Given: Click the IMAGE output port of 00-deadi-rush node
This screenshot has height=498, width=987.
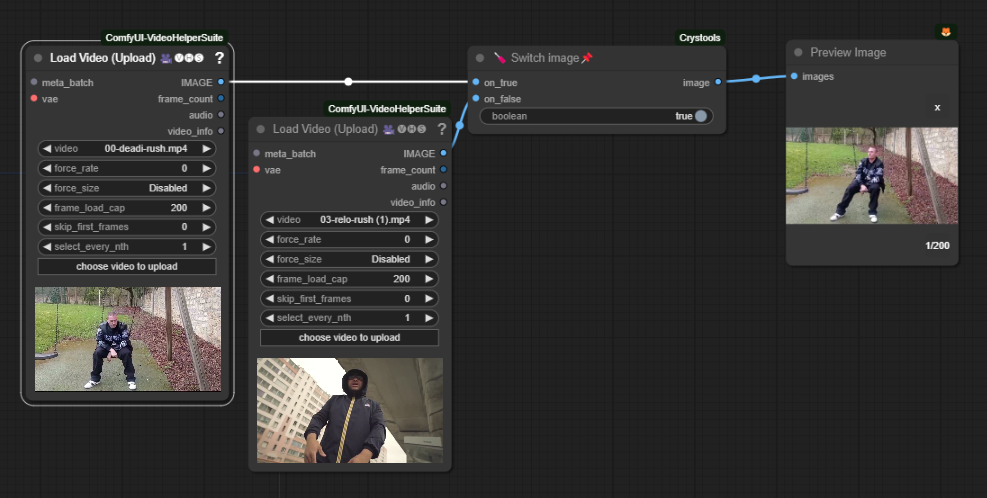Looking at the screenshot, I should (x=221, y=82).
